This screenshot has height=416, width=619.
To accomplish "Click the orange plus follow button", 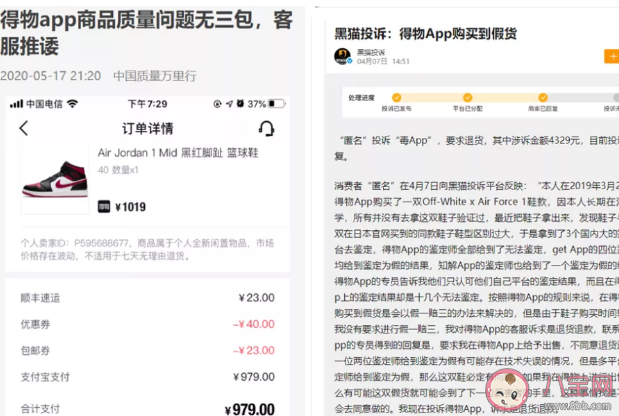I will tap(611, 56).
